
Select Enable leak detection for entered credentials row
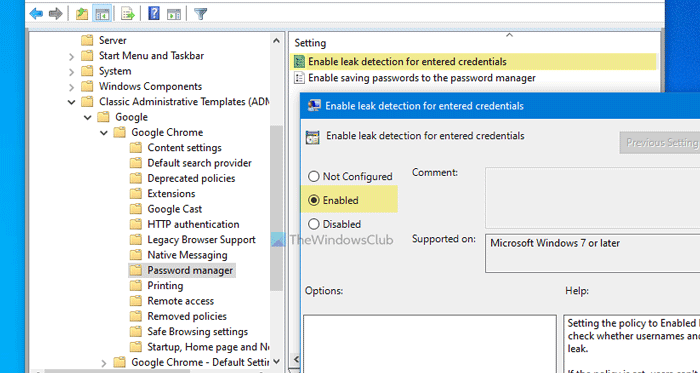(474, 62)
